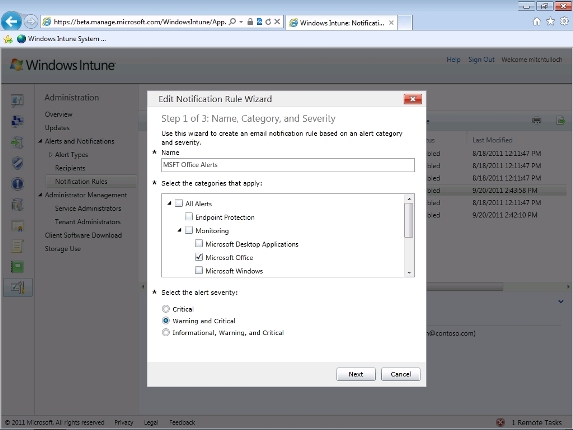Viewport: 573px width, 430px height.
Task: Select Warning and Critical severity
Action: (x=166, y=320)
